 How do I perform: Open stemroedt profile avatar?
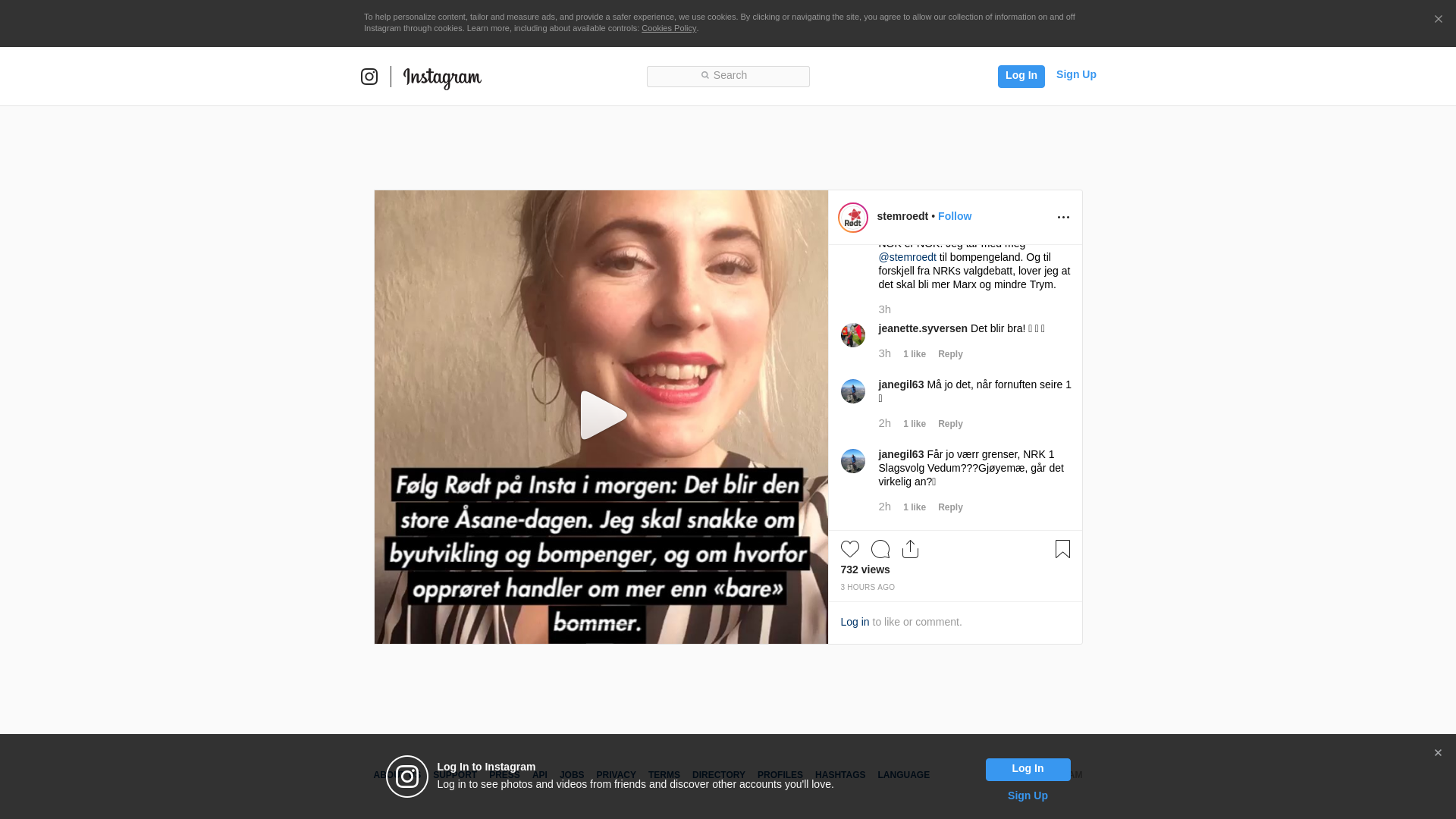(x=853, y=218)
